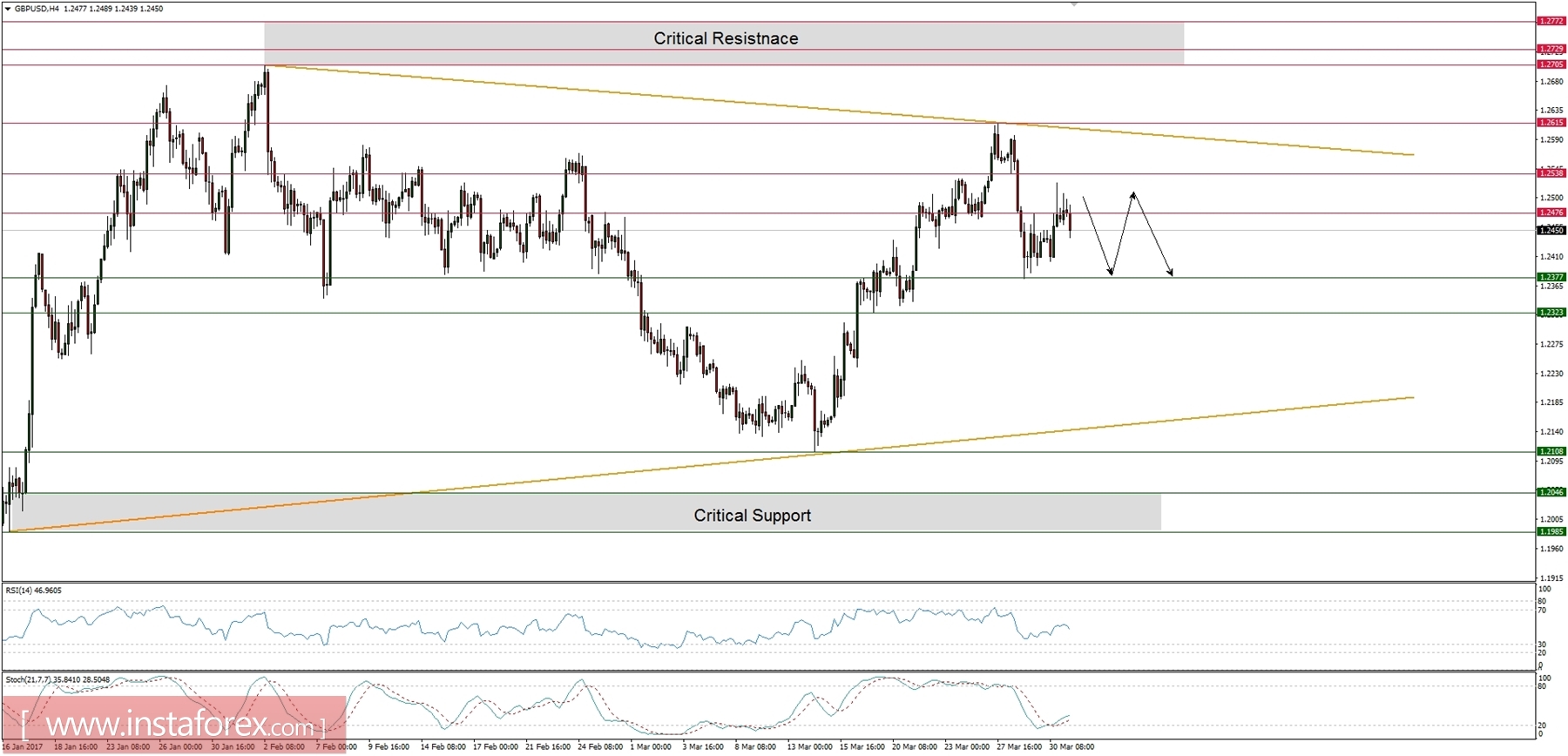This screenshot has width=1568, height=756.
Task: Click the 23 Mar 00:00 date label
Action: (967, 747)
